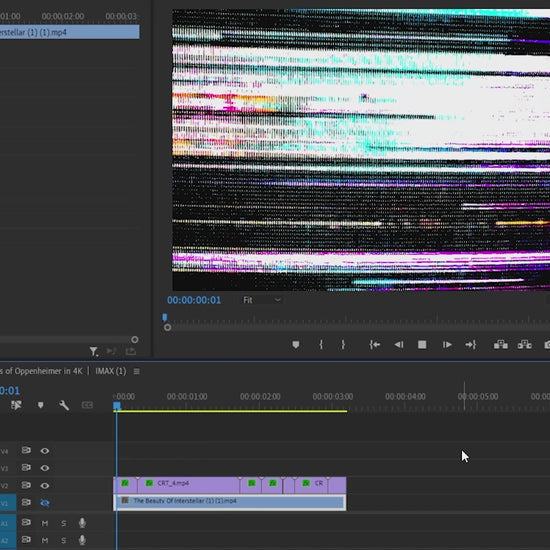The height and width of the screenshot is (550, 550).
Task: Jump to the Out point
Action: coord(470,345)
